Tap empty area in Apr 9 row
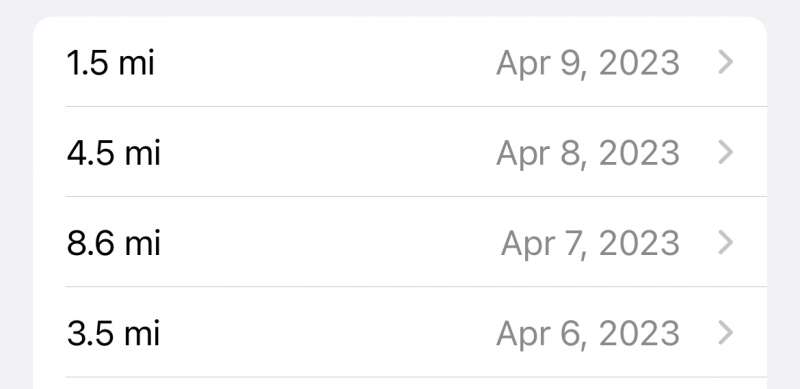The width and height of the screenshot is (800, 389). click(327, 62)
